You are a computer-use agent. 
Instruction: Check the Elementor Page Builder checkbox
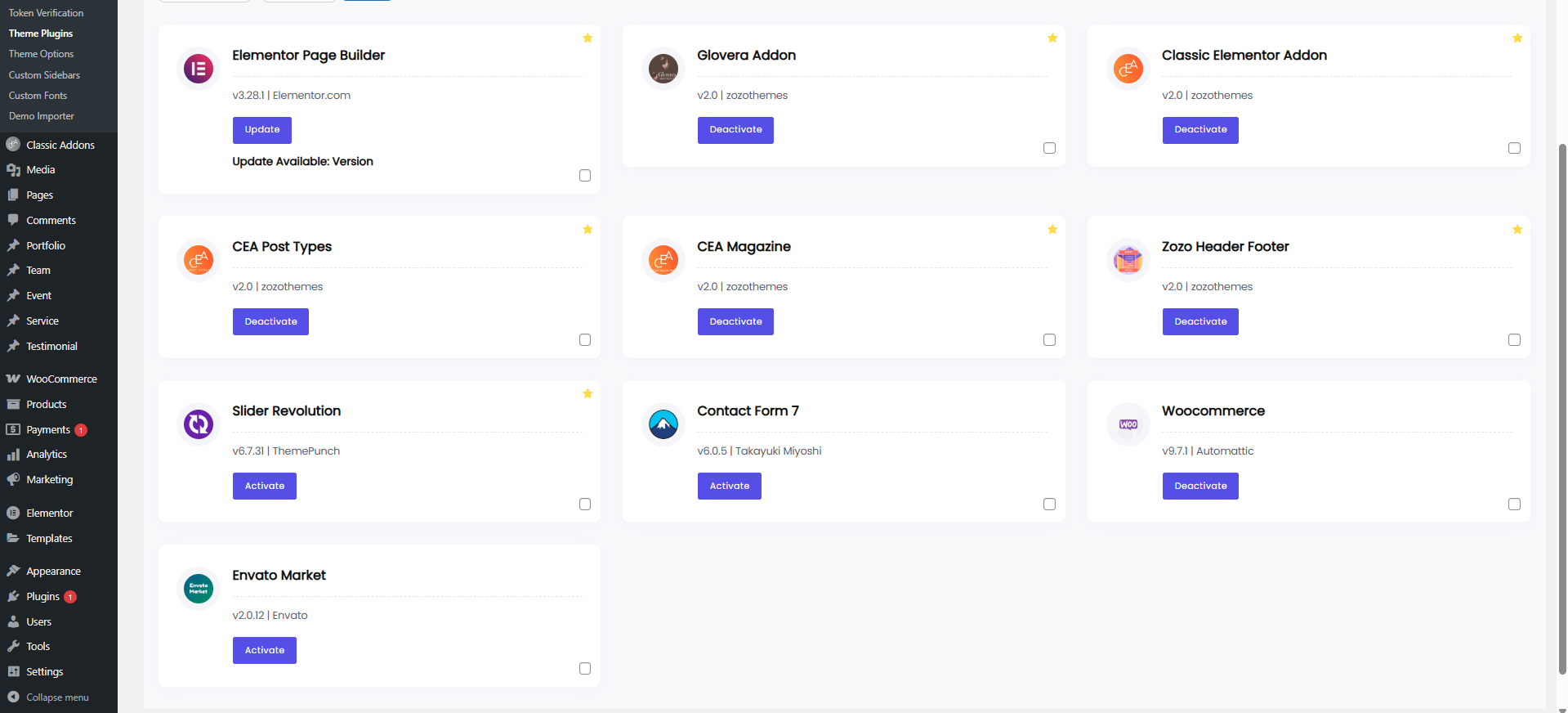585,176
